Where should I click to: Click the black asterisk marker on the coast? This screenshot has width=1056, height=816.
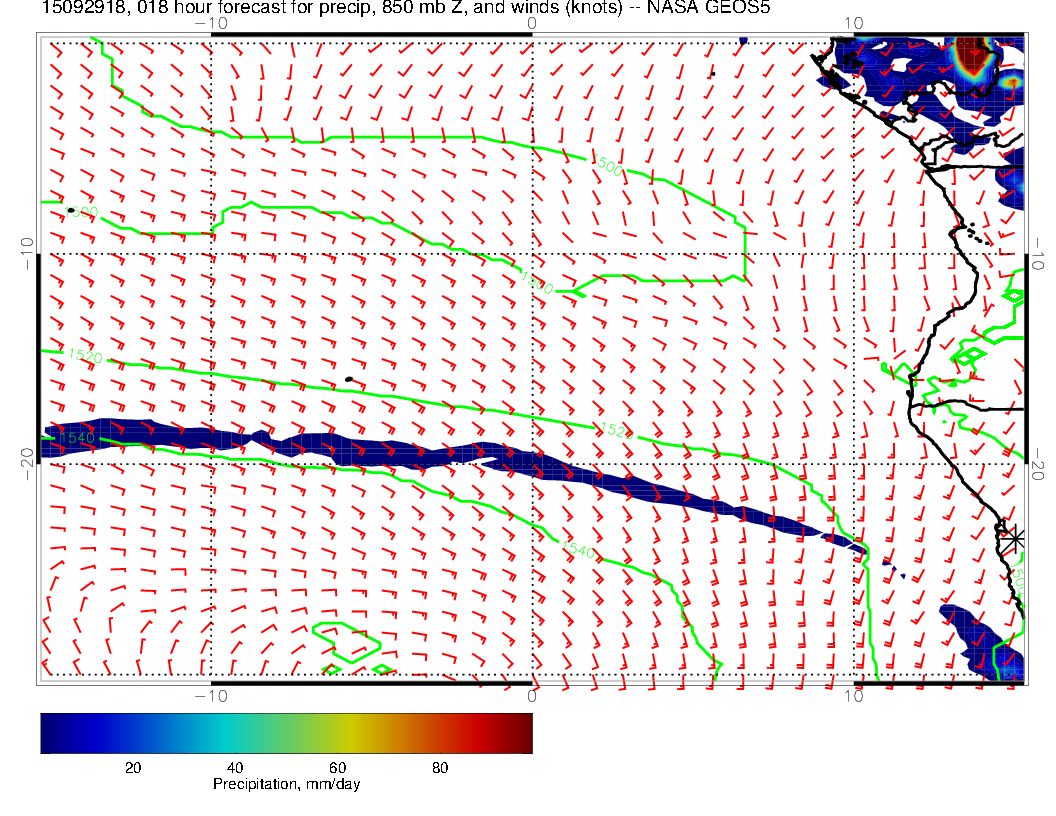[x=1015, y=538]
